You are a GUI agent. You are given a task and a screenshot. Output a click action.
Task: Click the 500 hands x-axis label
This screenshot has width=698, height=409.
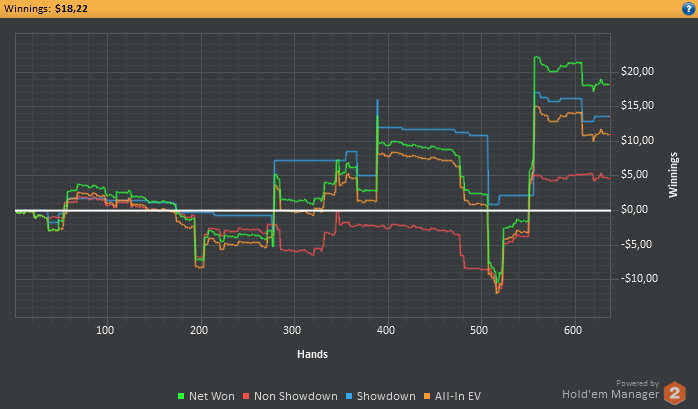(x=479, y=330)
